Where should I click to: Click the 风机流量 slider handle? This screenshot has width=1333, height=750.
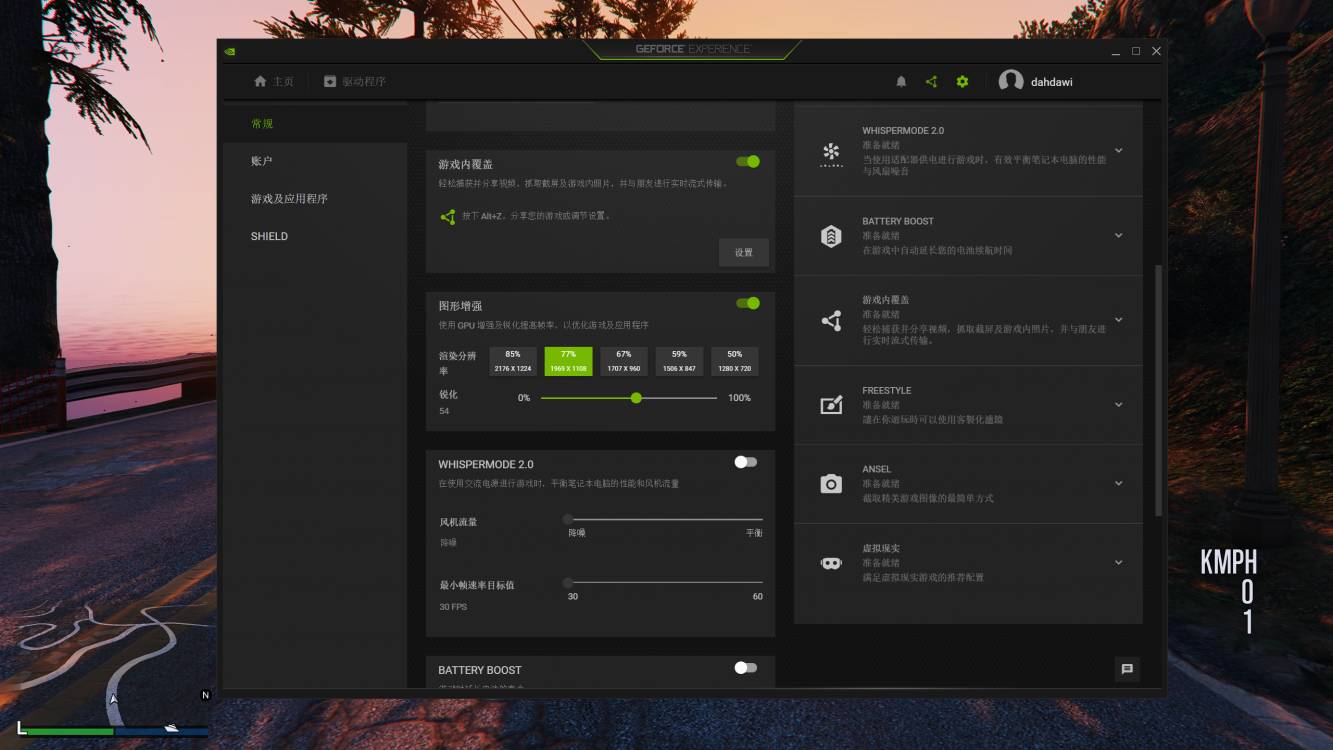coord(568,519)
